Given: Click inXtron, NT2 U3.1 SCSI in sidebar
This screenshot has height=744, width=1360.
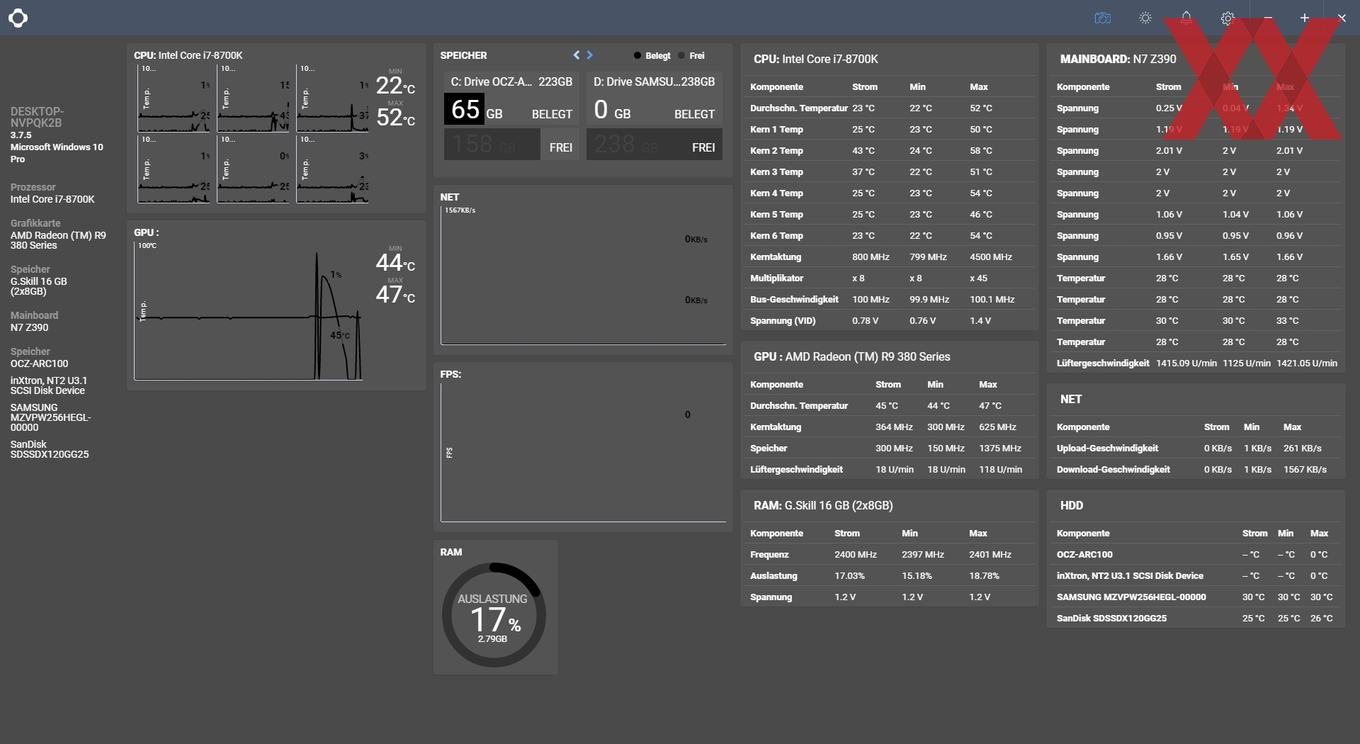Looking at the screenshot, I should [49, 385].
